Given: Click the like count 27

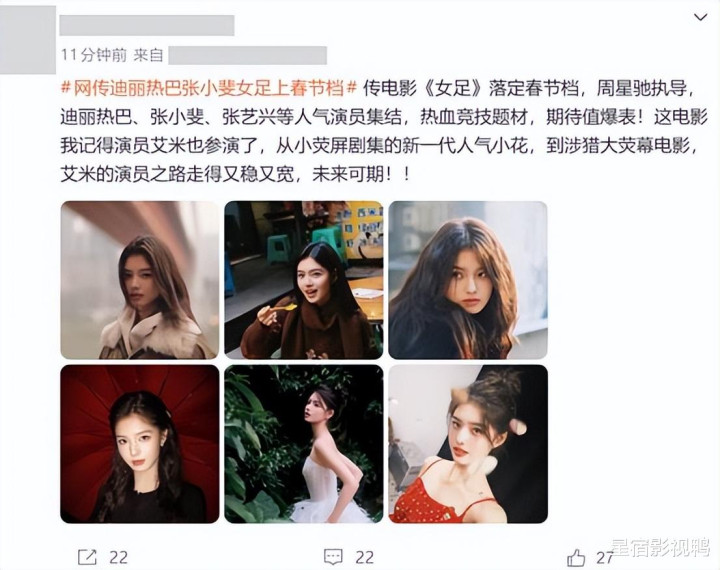Looking at the screenshot, I should (605, 558).
